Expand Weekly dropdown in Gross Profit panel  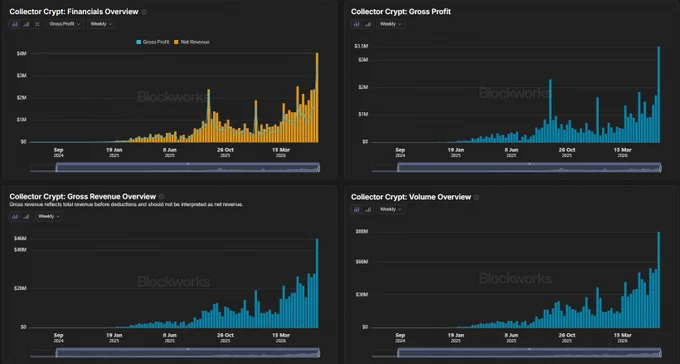[x=390, y=24]
